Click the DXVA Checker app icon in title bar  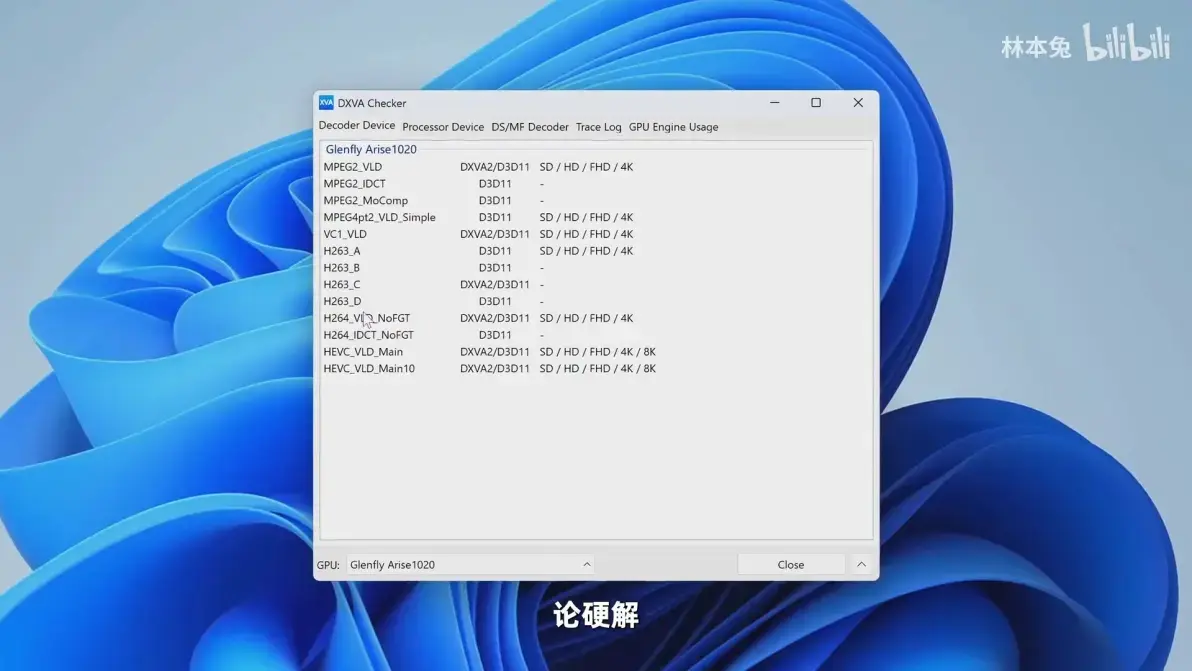[326, 103]
